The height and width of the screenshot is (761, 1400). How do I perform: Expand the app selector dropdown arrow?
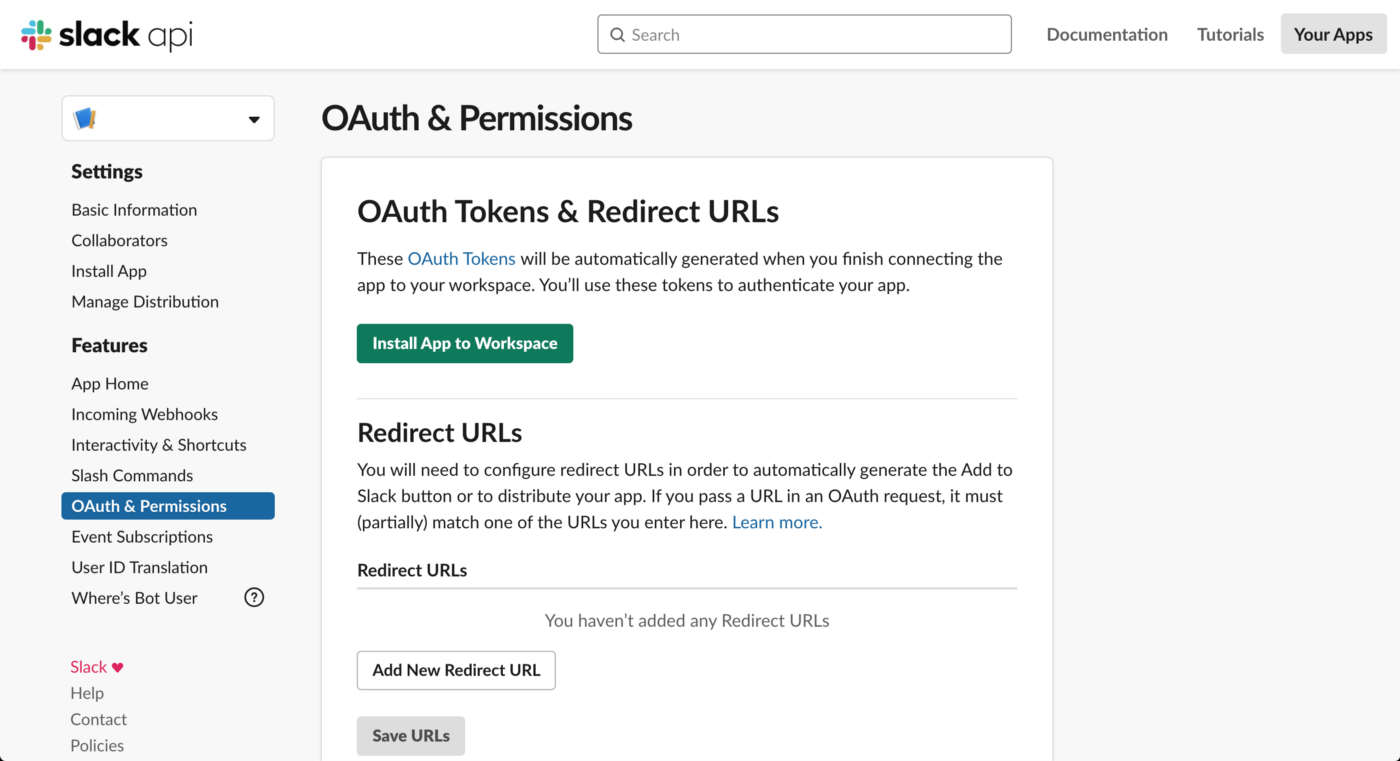click(254, 120)
